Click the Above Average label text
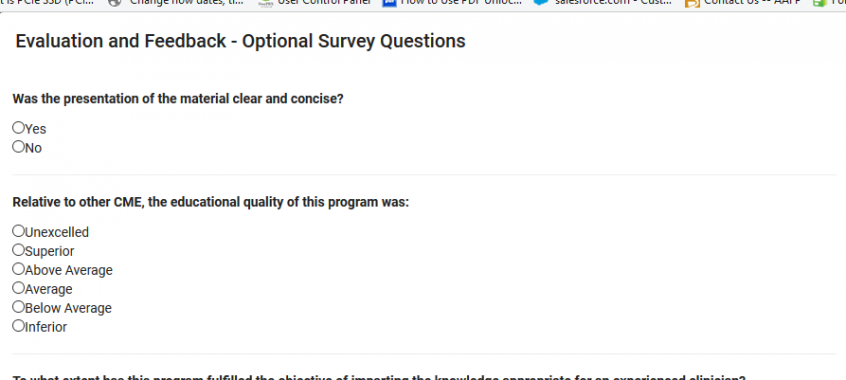 tap(69, 270)
